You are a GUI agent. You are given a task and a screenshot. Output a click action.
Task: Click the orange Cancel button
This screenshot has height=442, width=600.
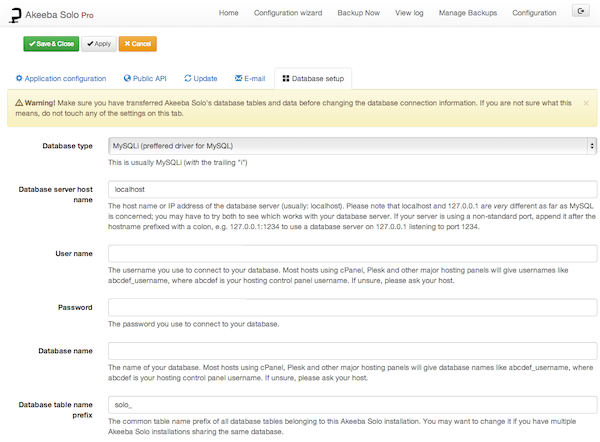coord(137,44)
